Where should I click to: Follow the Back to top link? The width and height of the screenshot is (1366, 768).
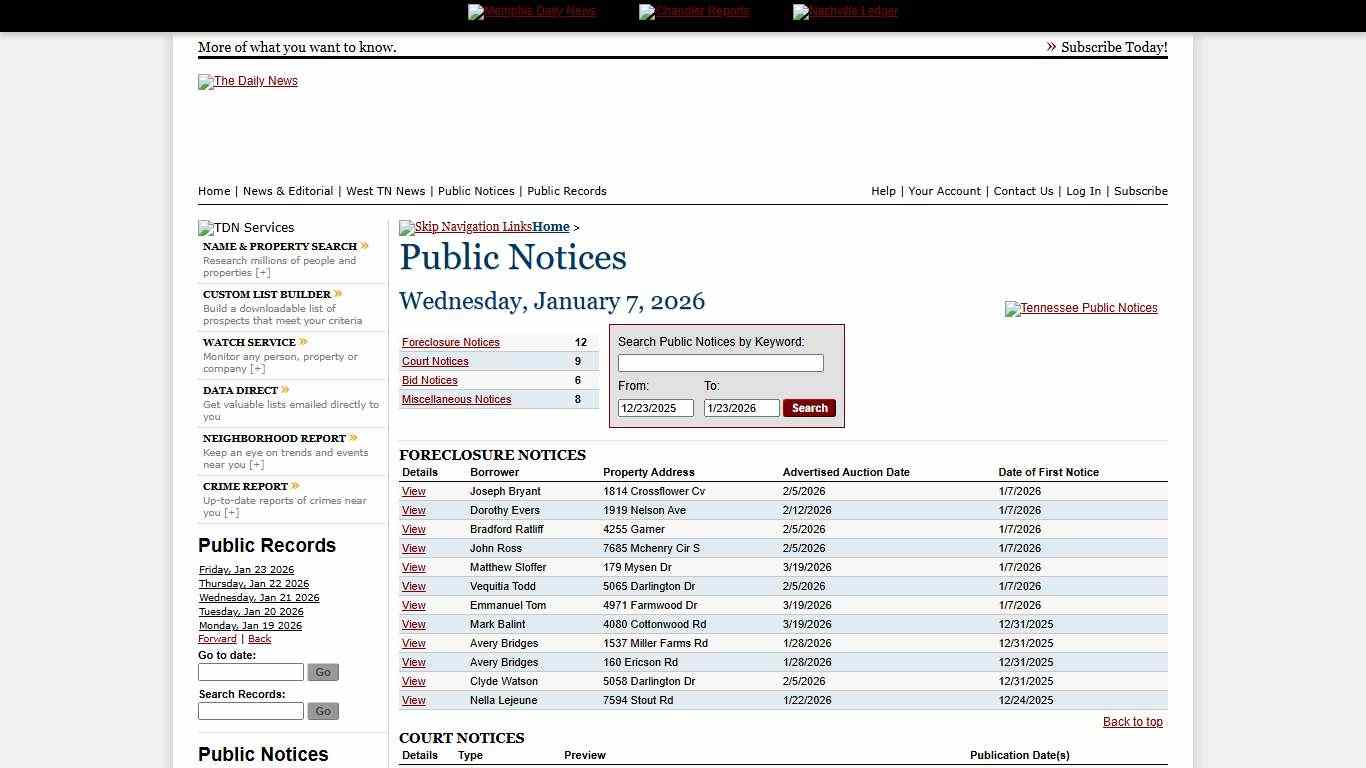click(1132, 721)
